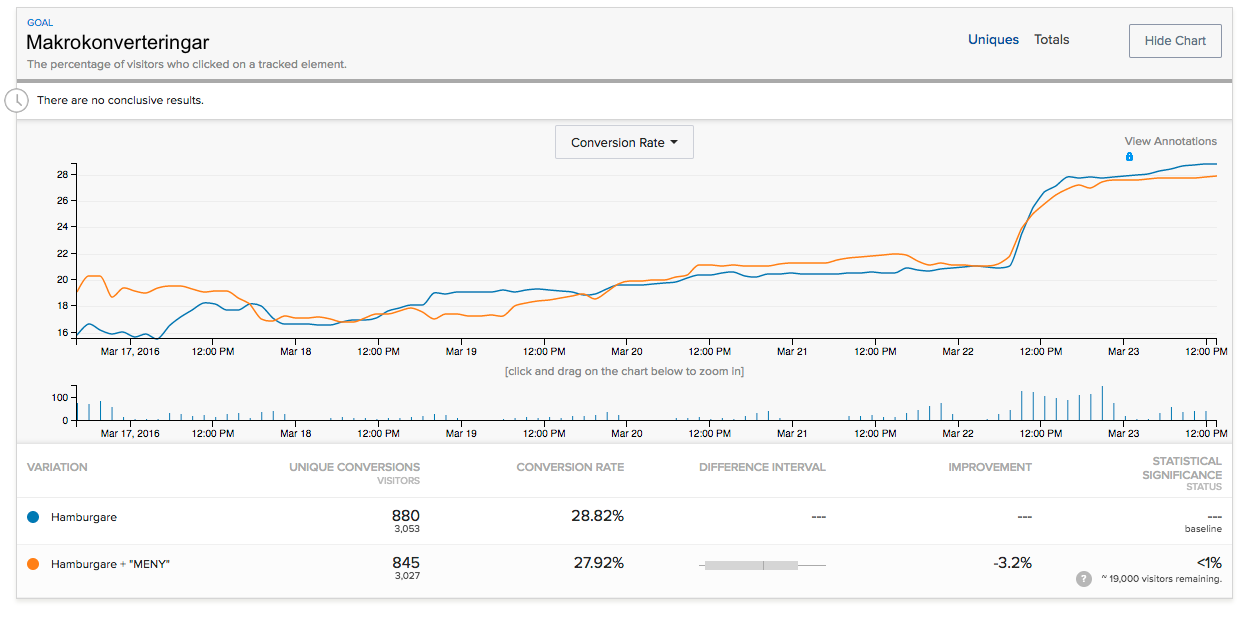
Task: Click the CONVERSION RATE column header
Action: 570,467
